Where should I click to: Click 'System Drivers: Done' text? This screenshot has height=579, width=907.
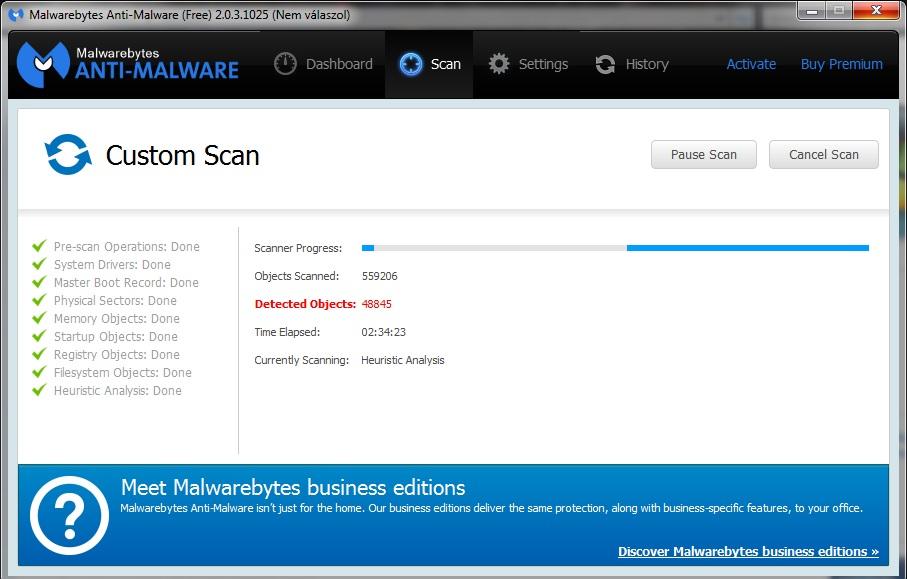pyautogui.click(x=112, y=264)
